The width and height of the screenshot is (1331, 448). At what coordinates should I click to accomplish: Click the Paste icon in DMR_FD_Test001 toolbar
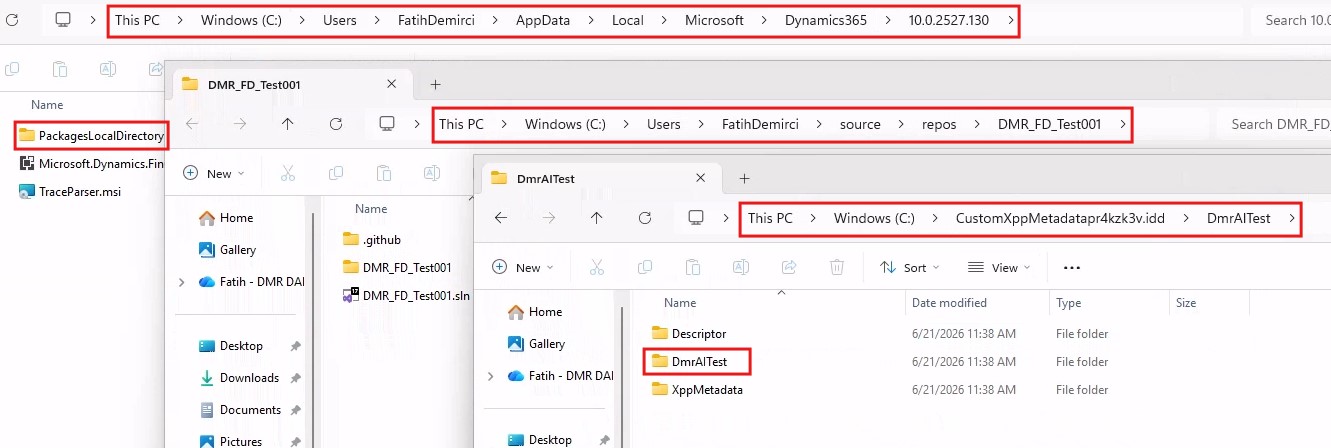tap(384, 173)
